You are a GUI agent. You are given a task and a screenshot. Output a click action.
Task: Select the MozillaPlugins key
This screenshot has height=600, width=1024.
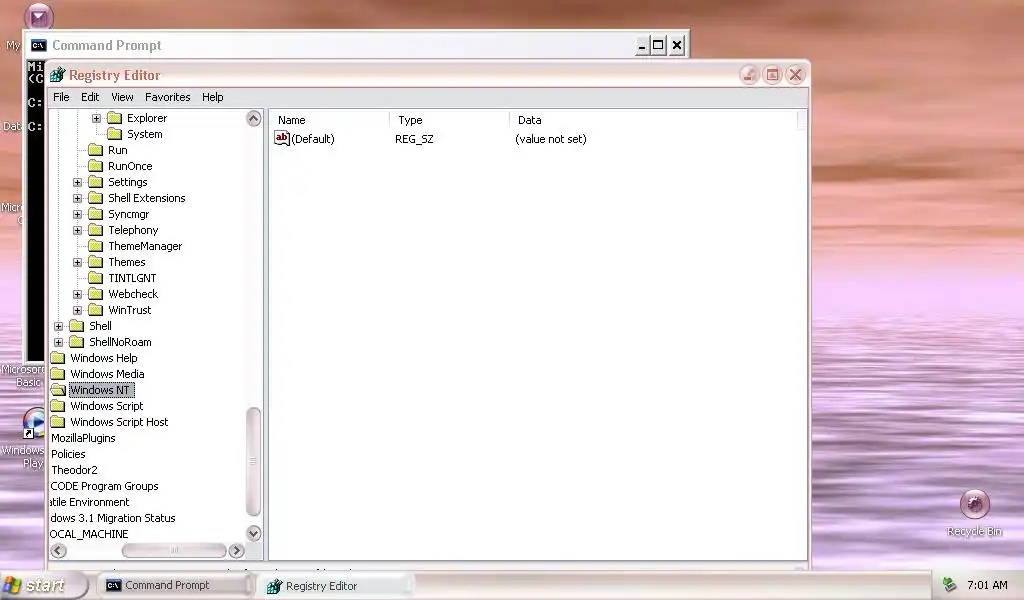tap(83, 438)
